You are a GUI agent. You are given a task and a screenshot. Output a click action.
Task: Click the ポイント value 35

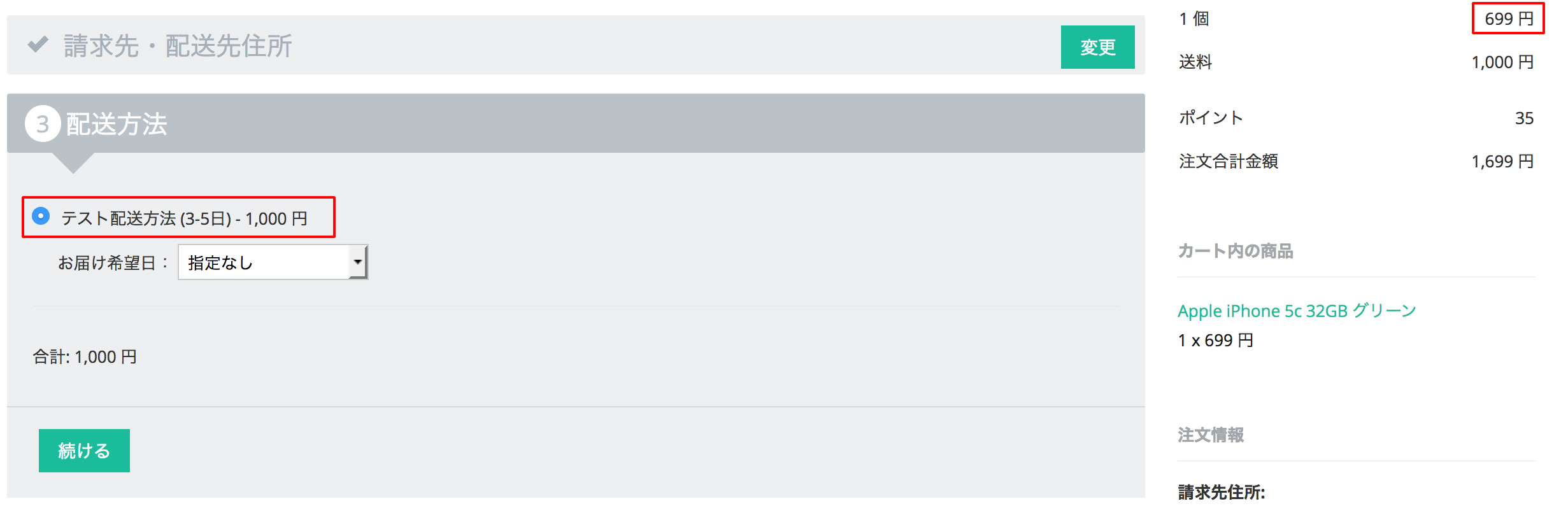point(1524,118)
